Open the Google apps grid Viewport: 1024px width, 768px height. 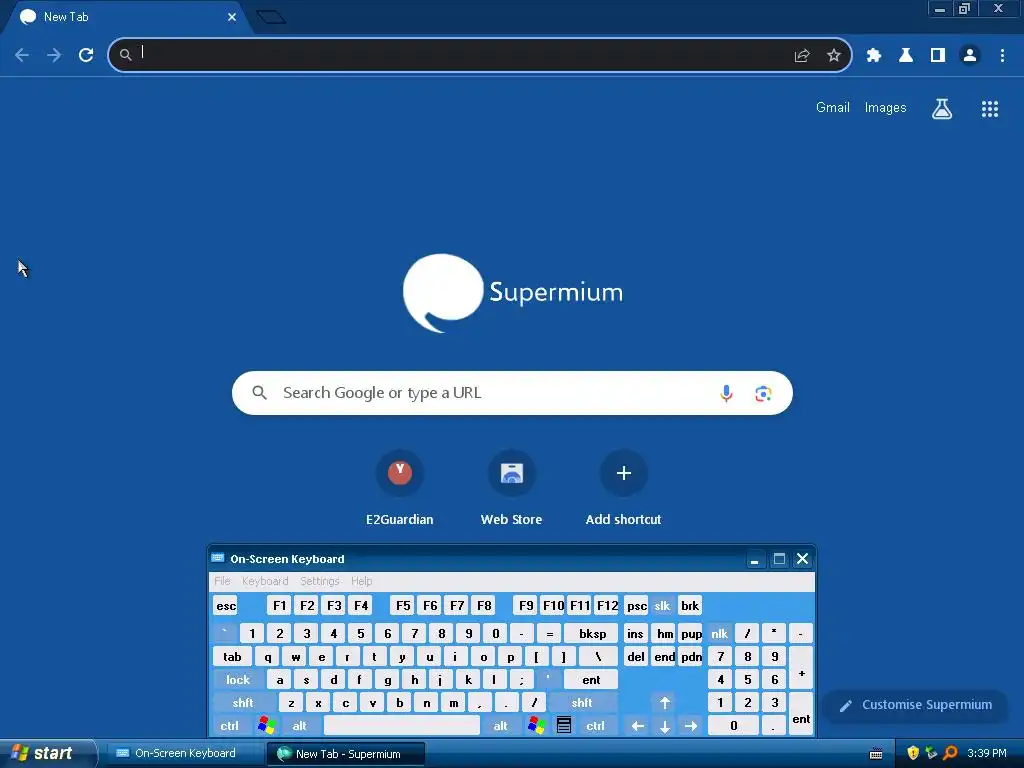click(x=990, y=108)
